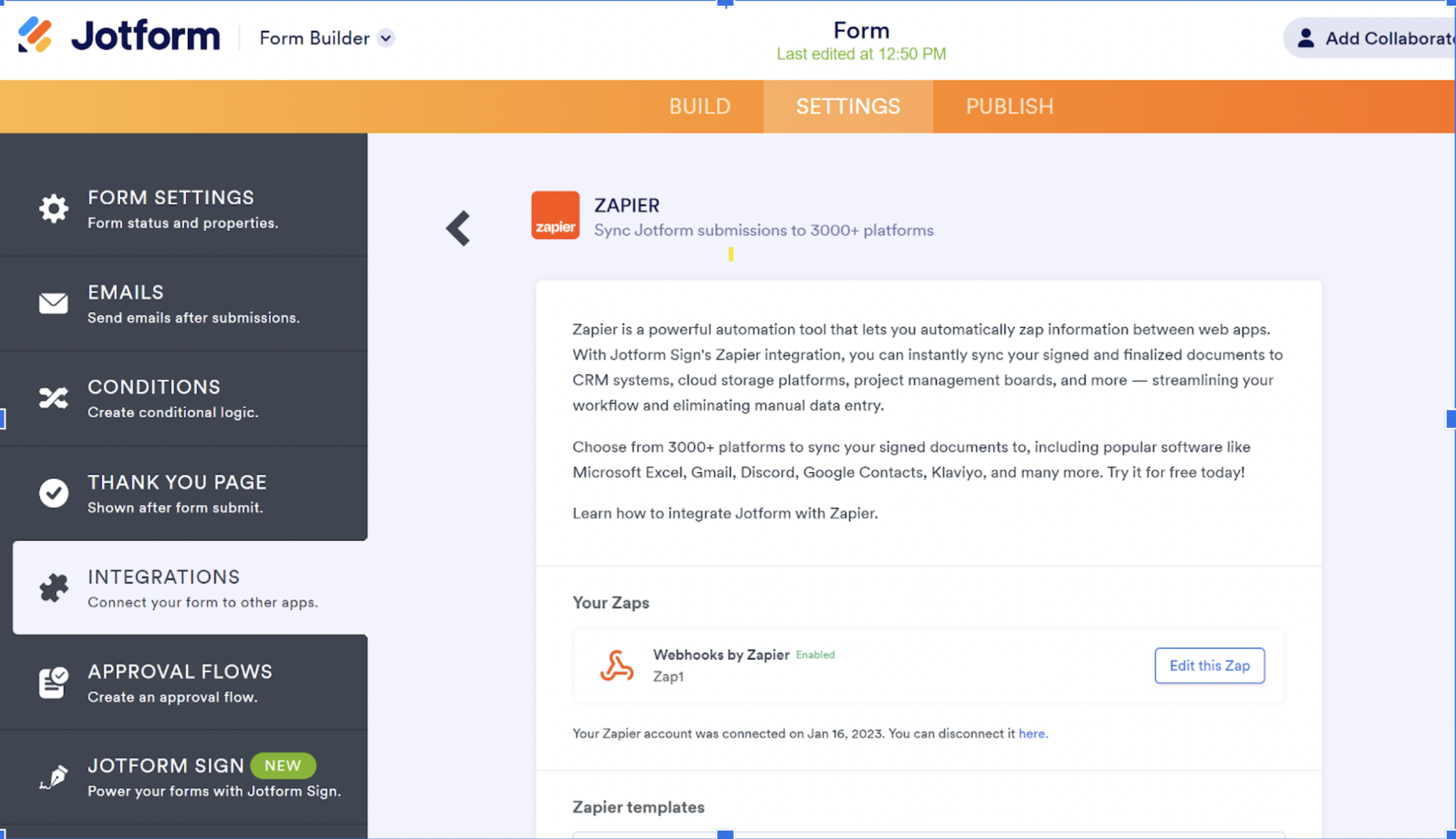The height and width of the screenshot is (839, 1456).
Task: Click the Thank You Page checkmark icon
Action: tap(53, 493)
